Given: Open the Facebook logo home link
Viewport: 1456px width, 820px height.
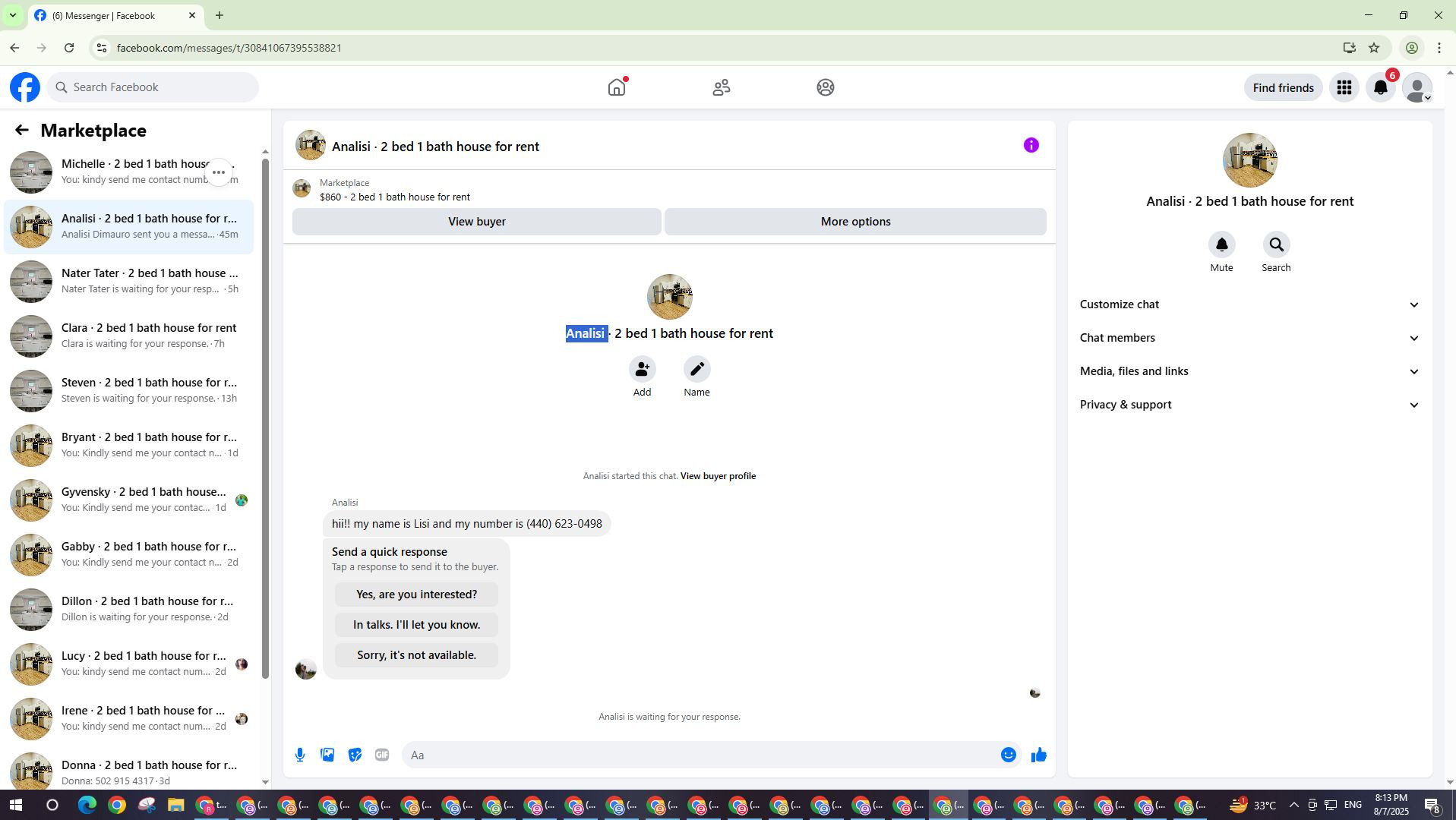Looking at the screenshot, I should (x=25, y=87).
